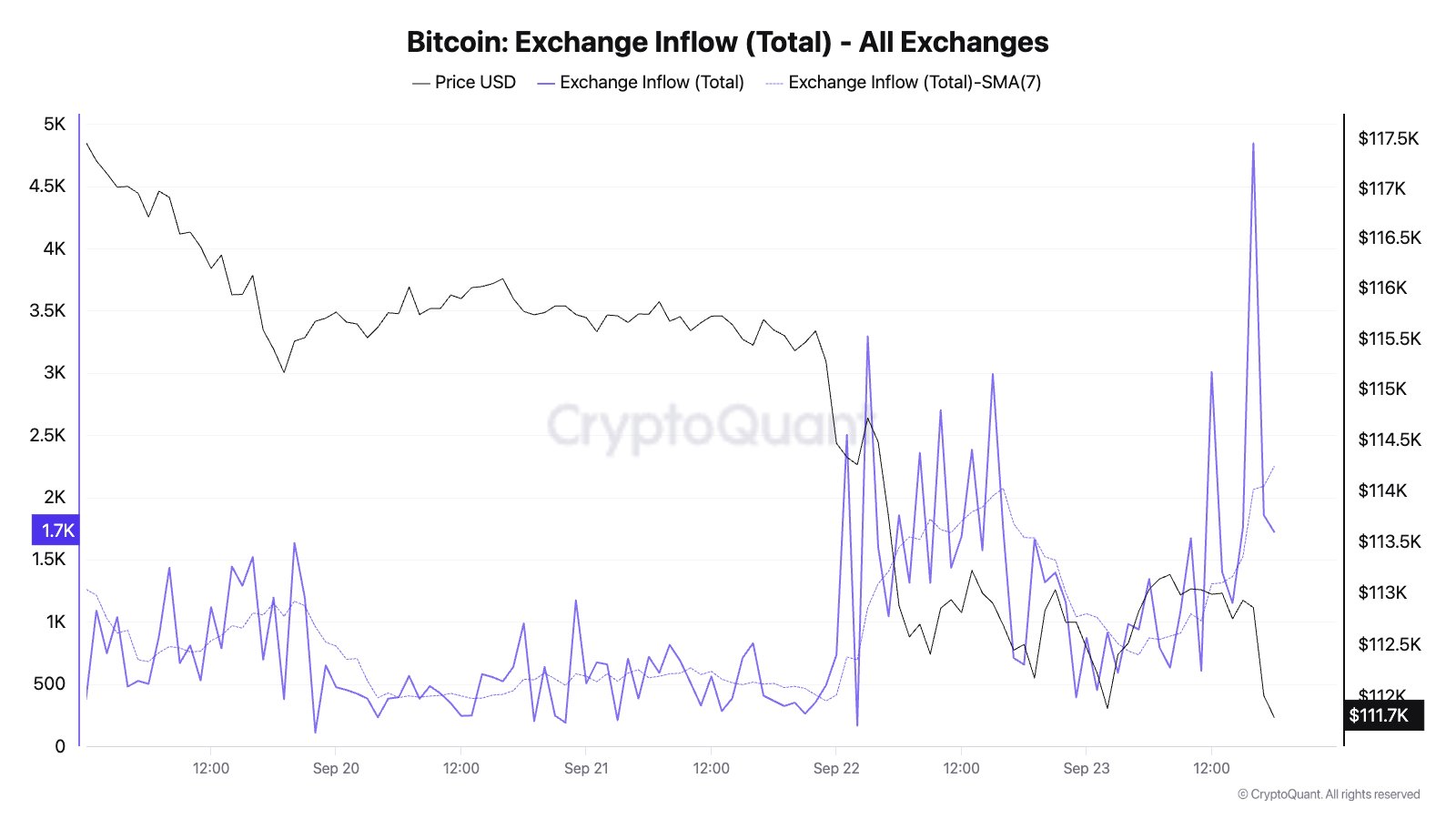Click the $117.5K label on price axis
1456x819 pixels.
pos(1388,138)
